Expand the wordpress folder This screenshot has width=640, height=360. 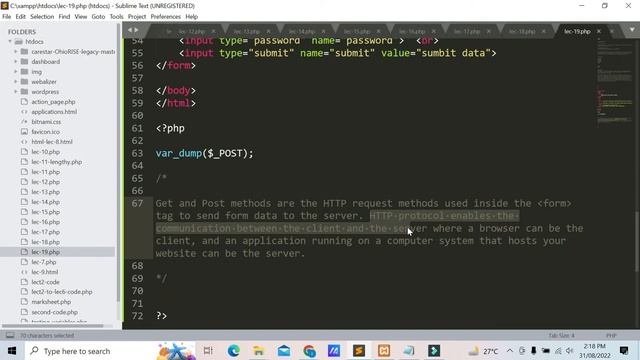tap(16, 92)
